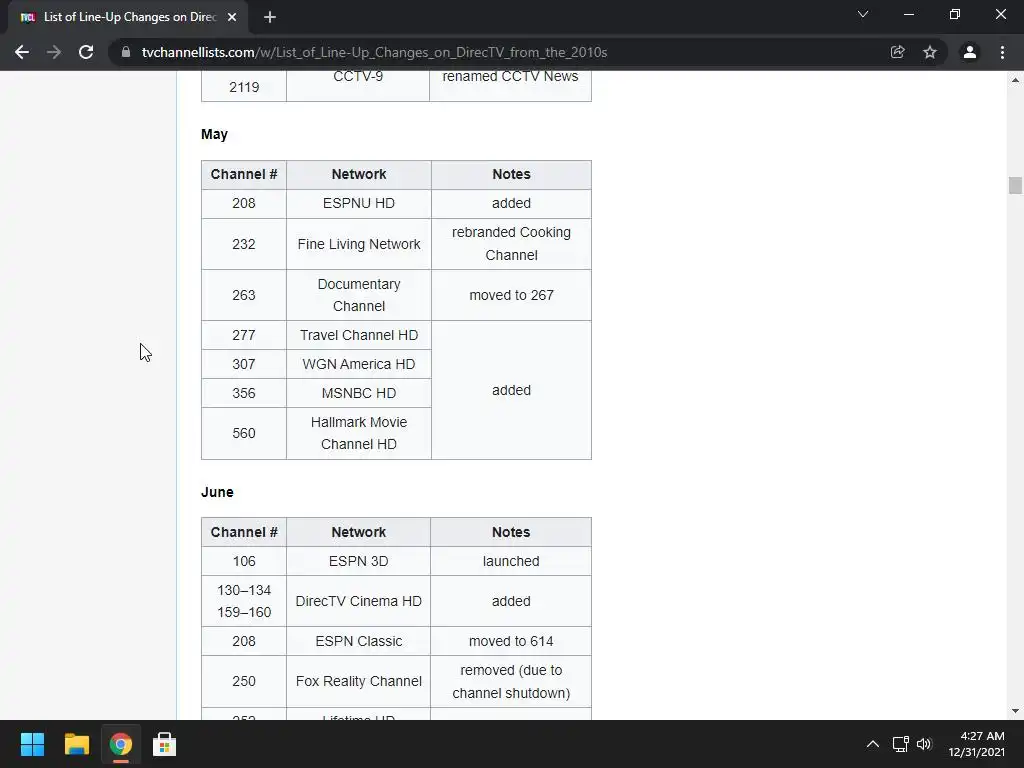Select the May heading
The width and height of the screenshot is (1024, 768).
point(214,135)
